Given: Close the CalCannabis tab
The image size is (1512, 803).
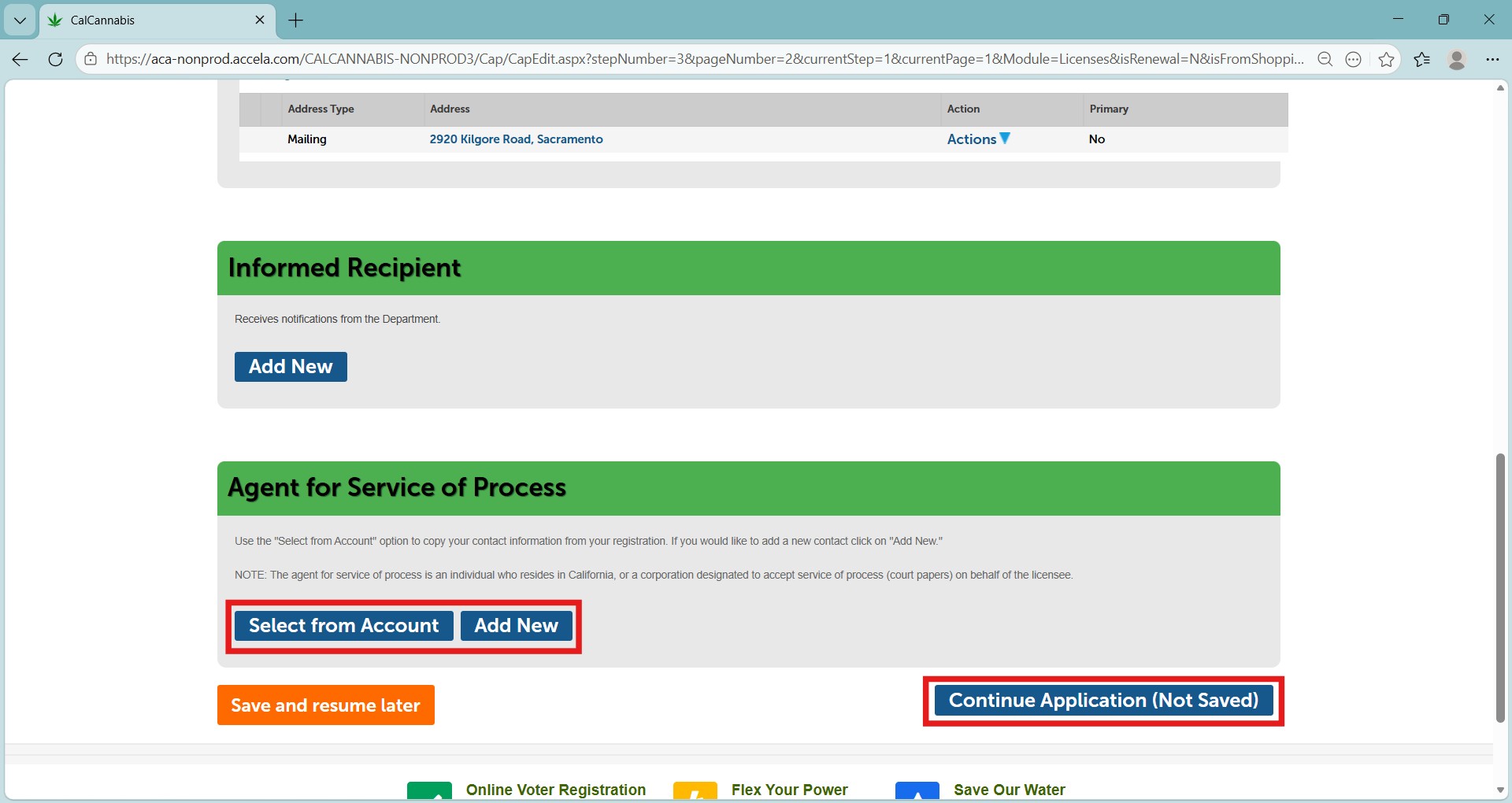Looking at the screenshot, I should pos(260,20).
